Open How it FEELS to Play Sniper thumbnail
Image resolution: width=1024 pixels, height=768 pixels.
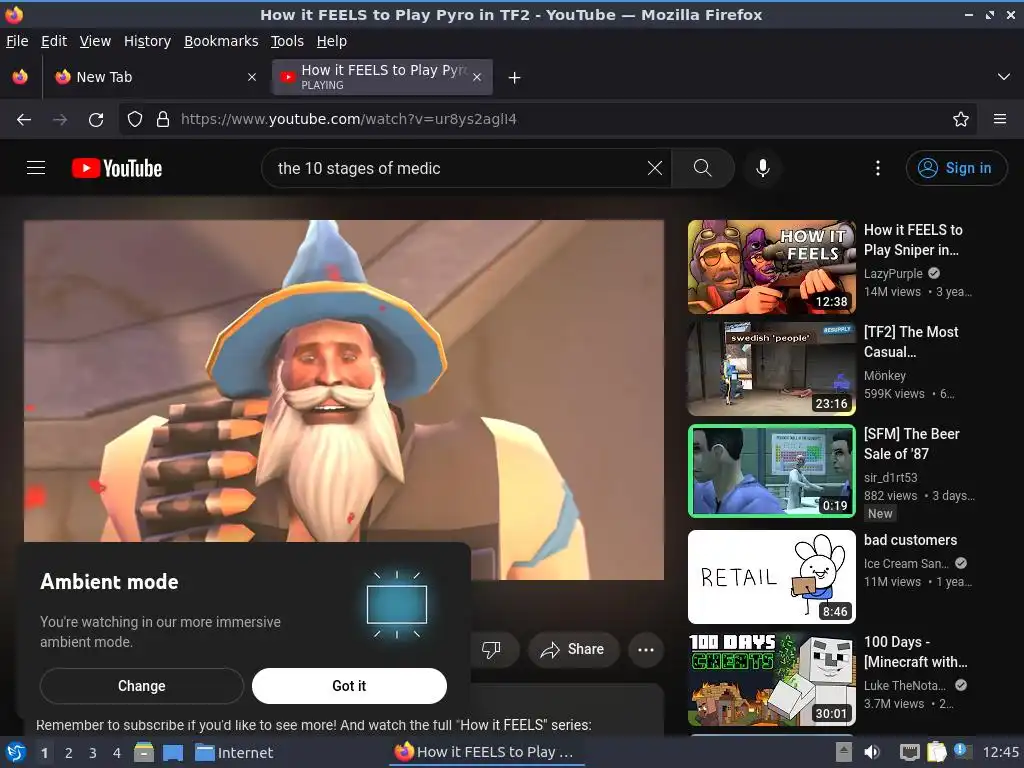[x=771, y=267]
